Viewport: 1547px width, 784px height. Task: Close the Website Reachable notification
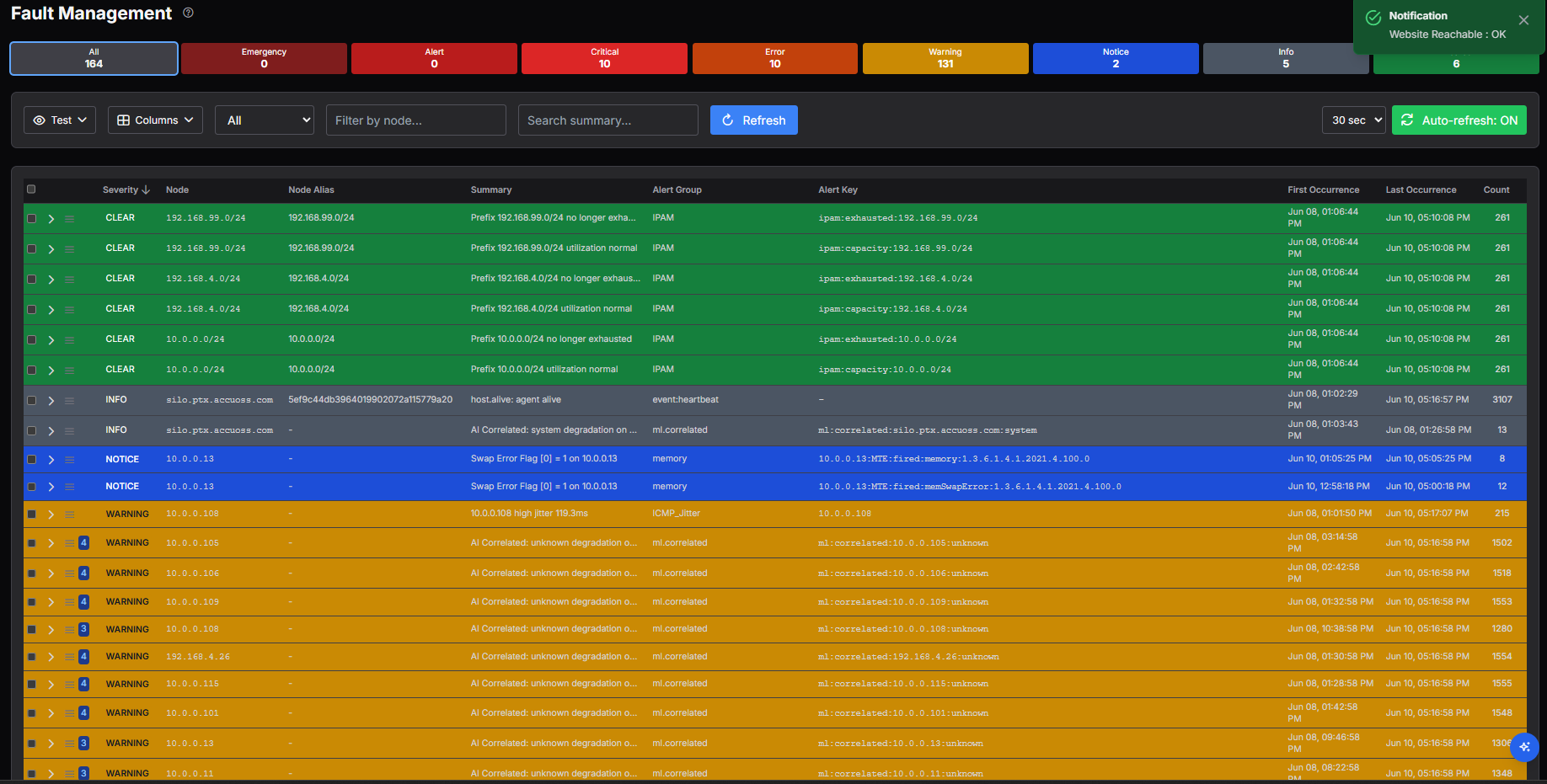click(x=1523, y=20)
